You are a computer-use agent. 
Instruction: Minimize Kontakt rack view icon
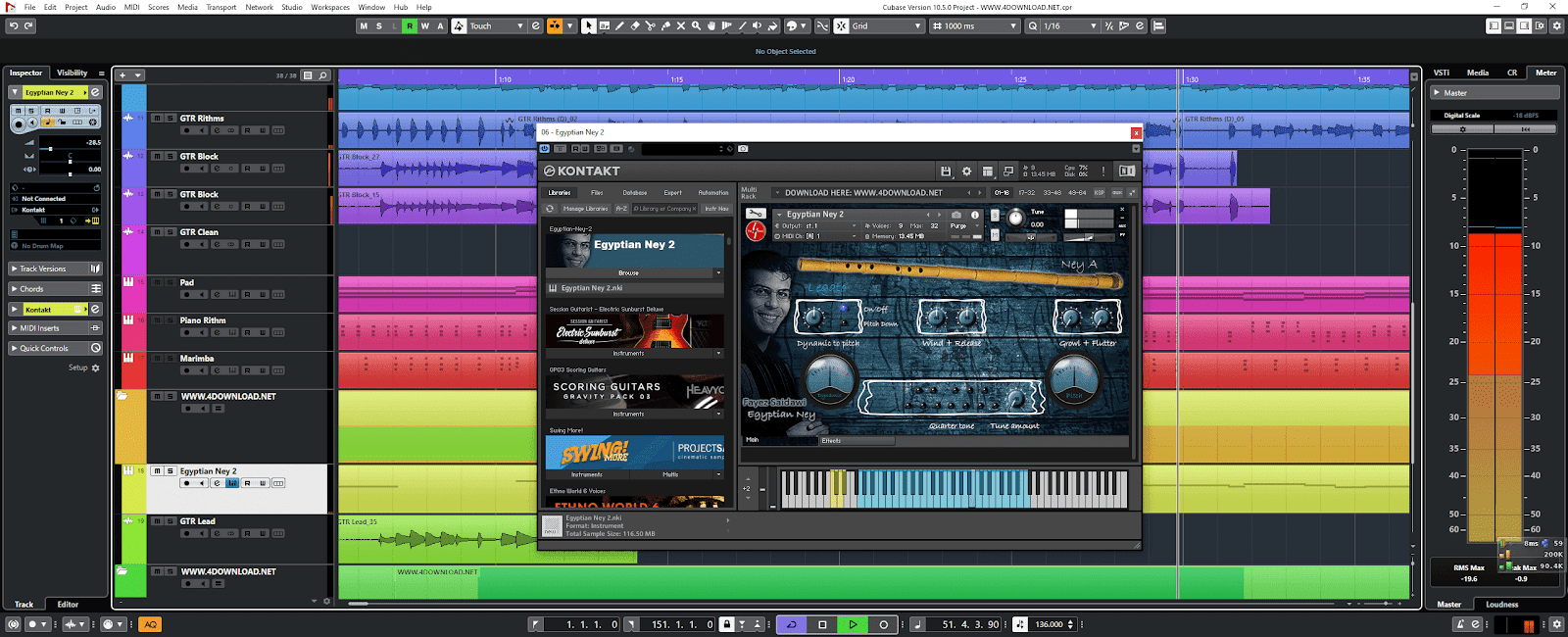[1007, 171]
